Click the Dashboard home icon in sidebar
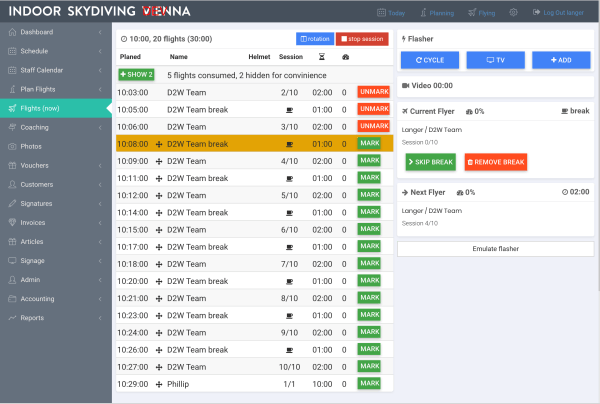Screen dimensions: 600x404 (x=12, y=32)
